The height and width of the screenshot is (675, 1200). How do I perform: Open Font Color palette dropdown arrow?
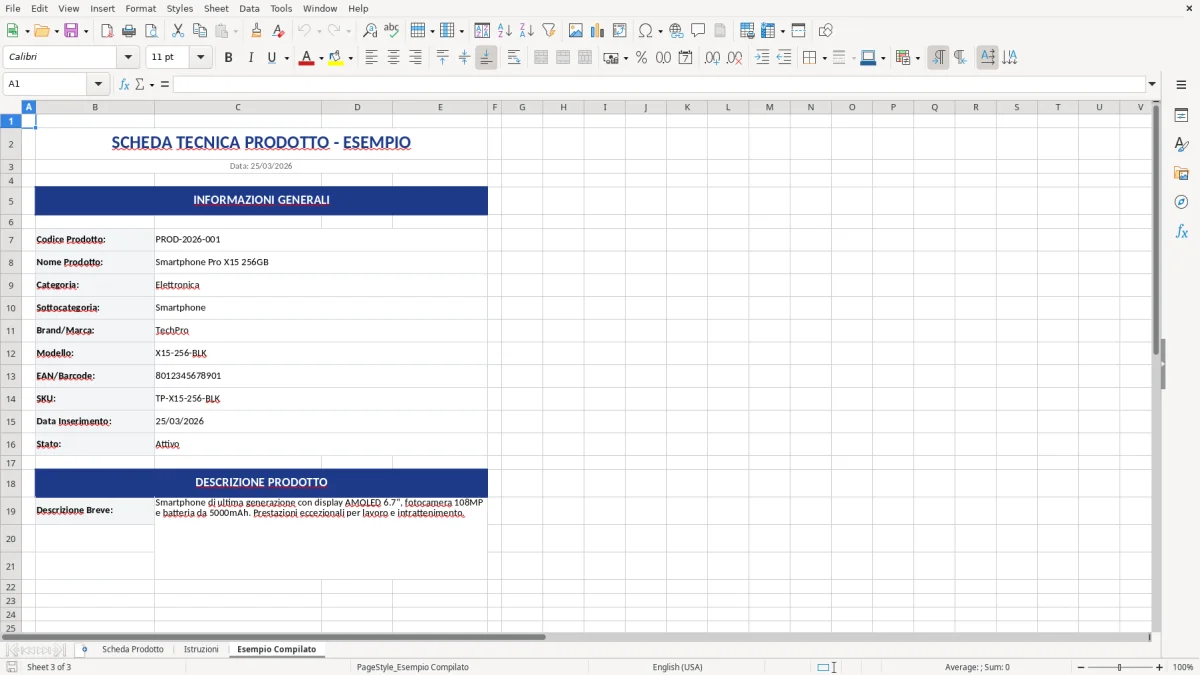(320, 58)
